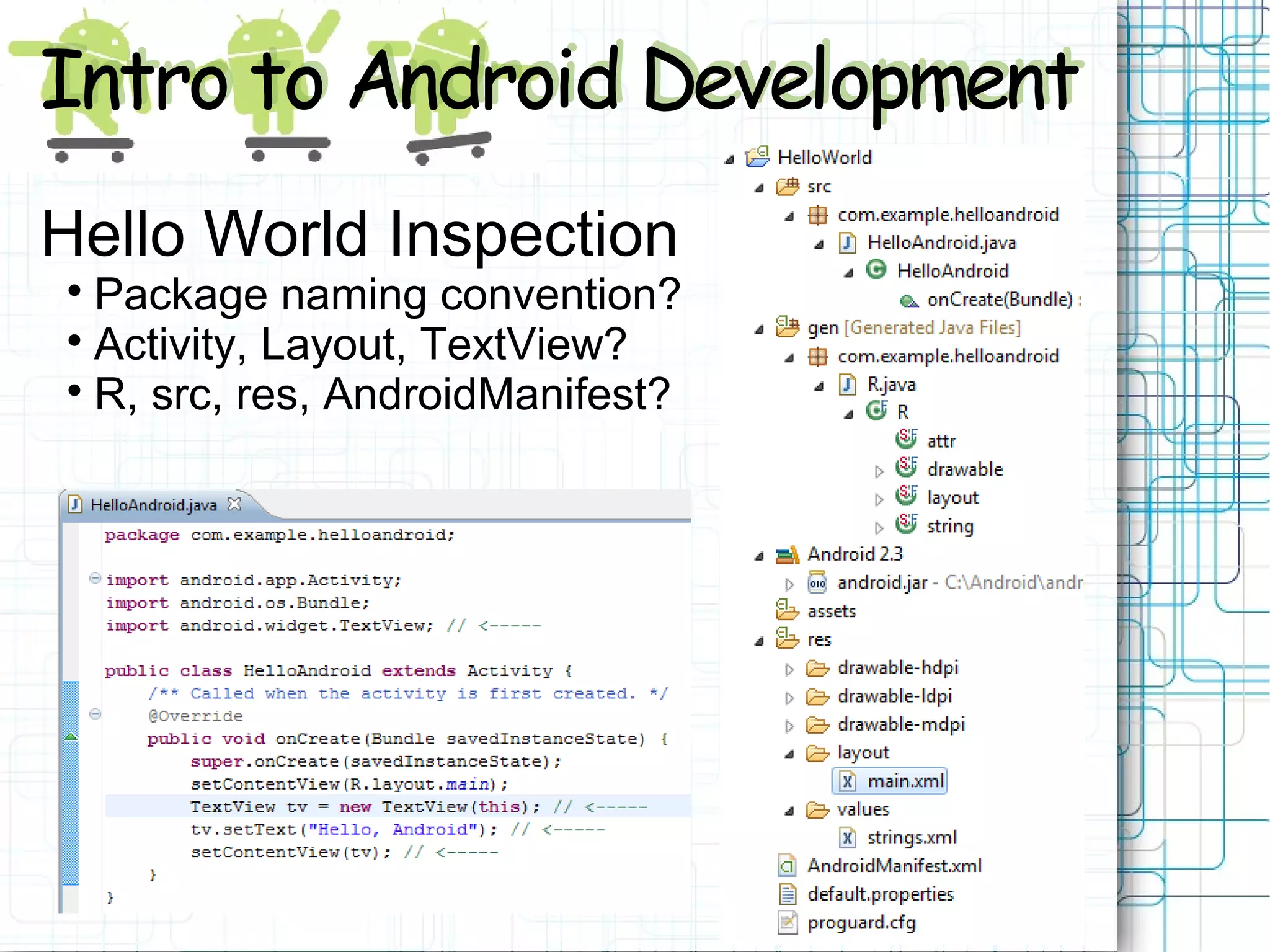Select main.xml in the tree
The width and height of the screenshot is (1270, 952).
890,781
